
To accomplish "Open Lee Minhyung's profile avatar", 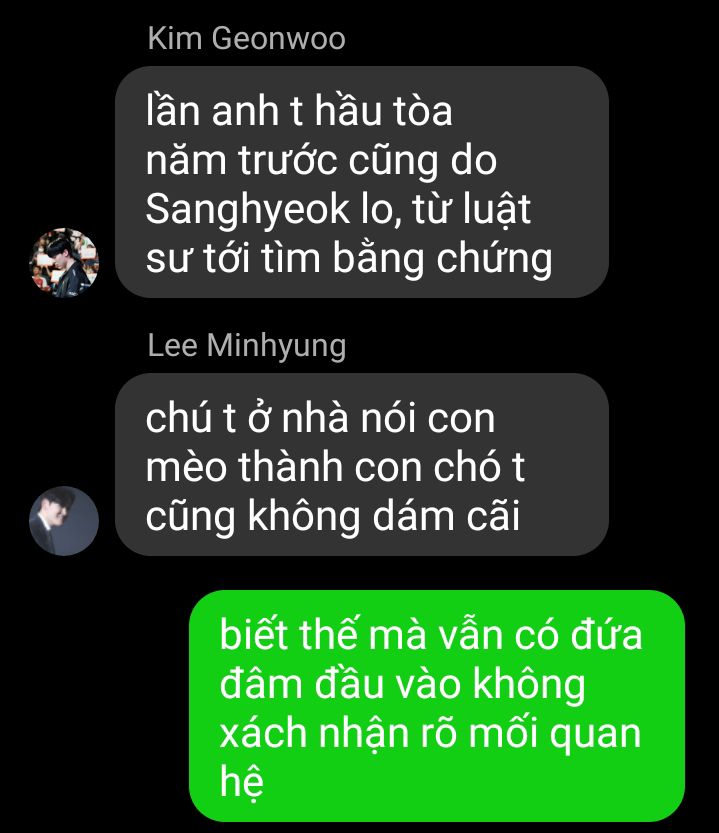I will coord(64,521).
